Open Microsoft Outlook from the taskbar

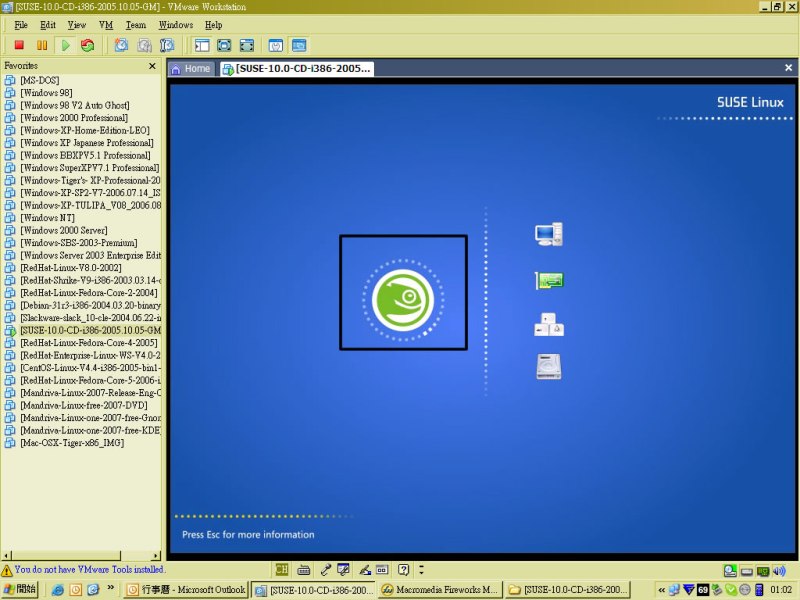(x=186, y=590)
